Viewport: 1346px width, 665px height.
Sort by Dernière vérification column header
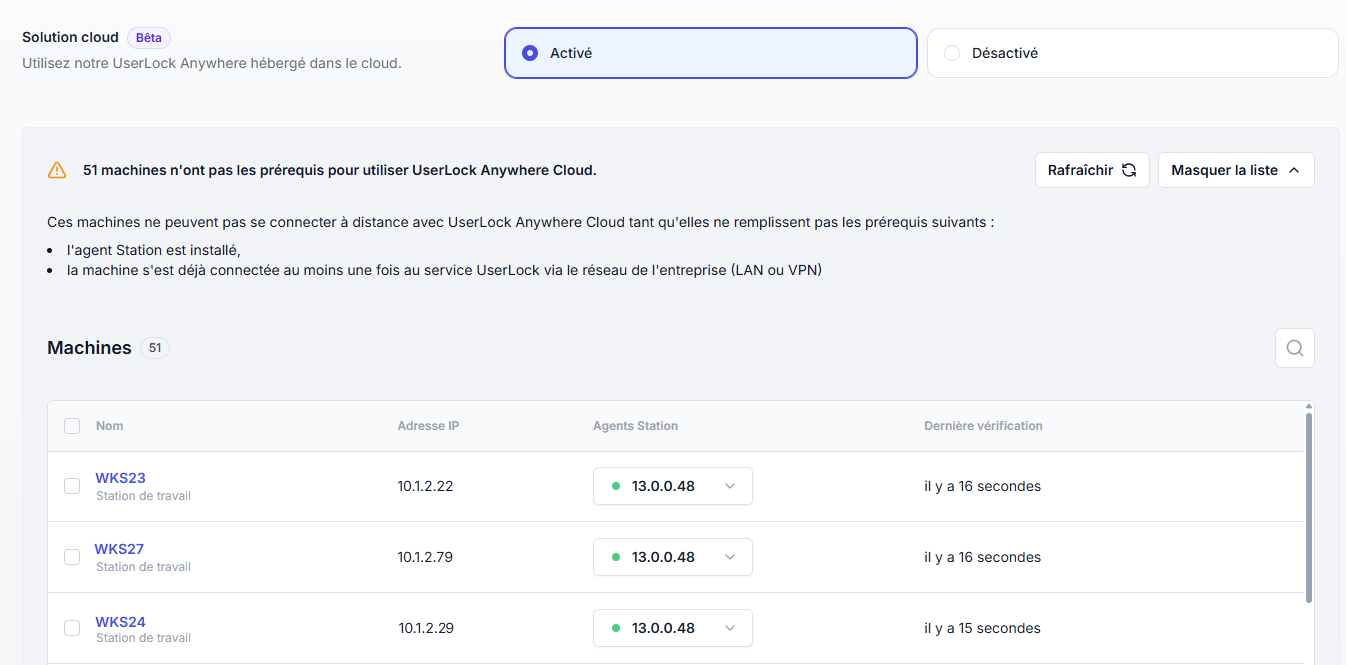[x=983, y=426]
